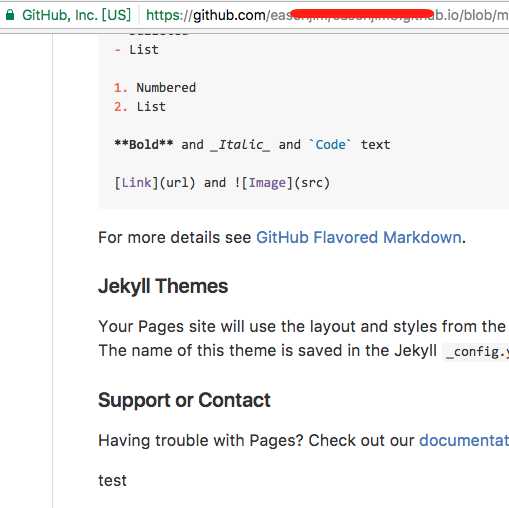Click the '1. Numbered' list line
This screenshot has height=508, width=509.
click(155, 88)
